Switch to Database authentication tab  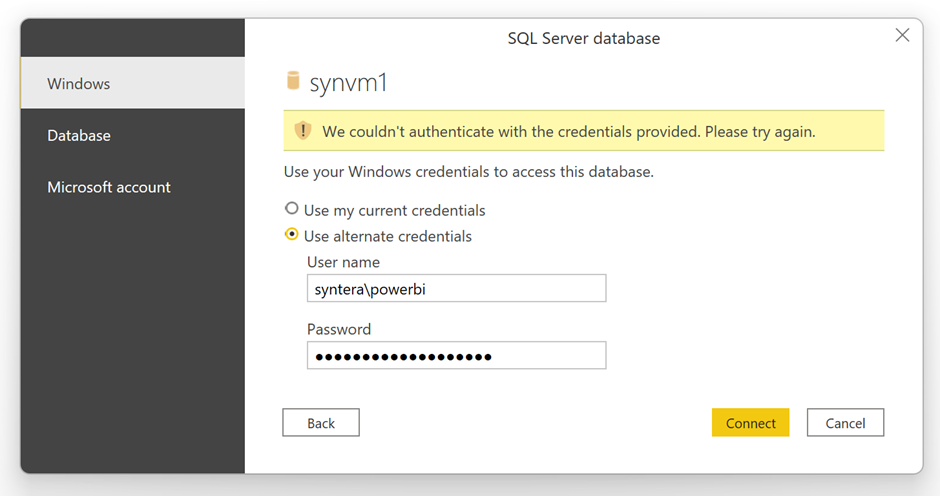(x=132, y=136)
